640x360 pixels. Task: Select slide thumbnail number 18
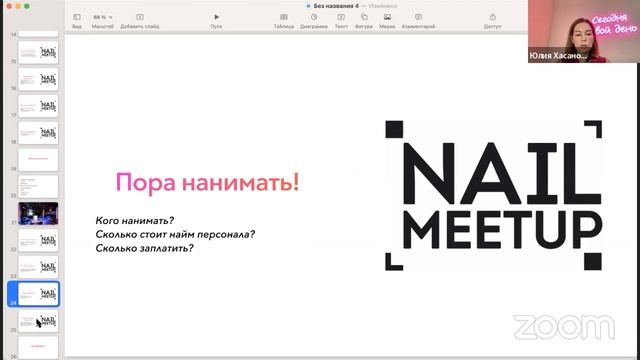point(38,133)
